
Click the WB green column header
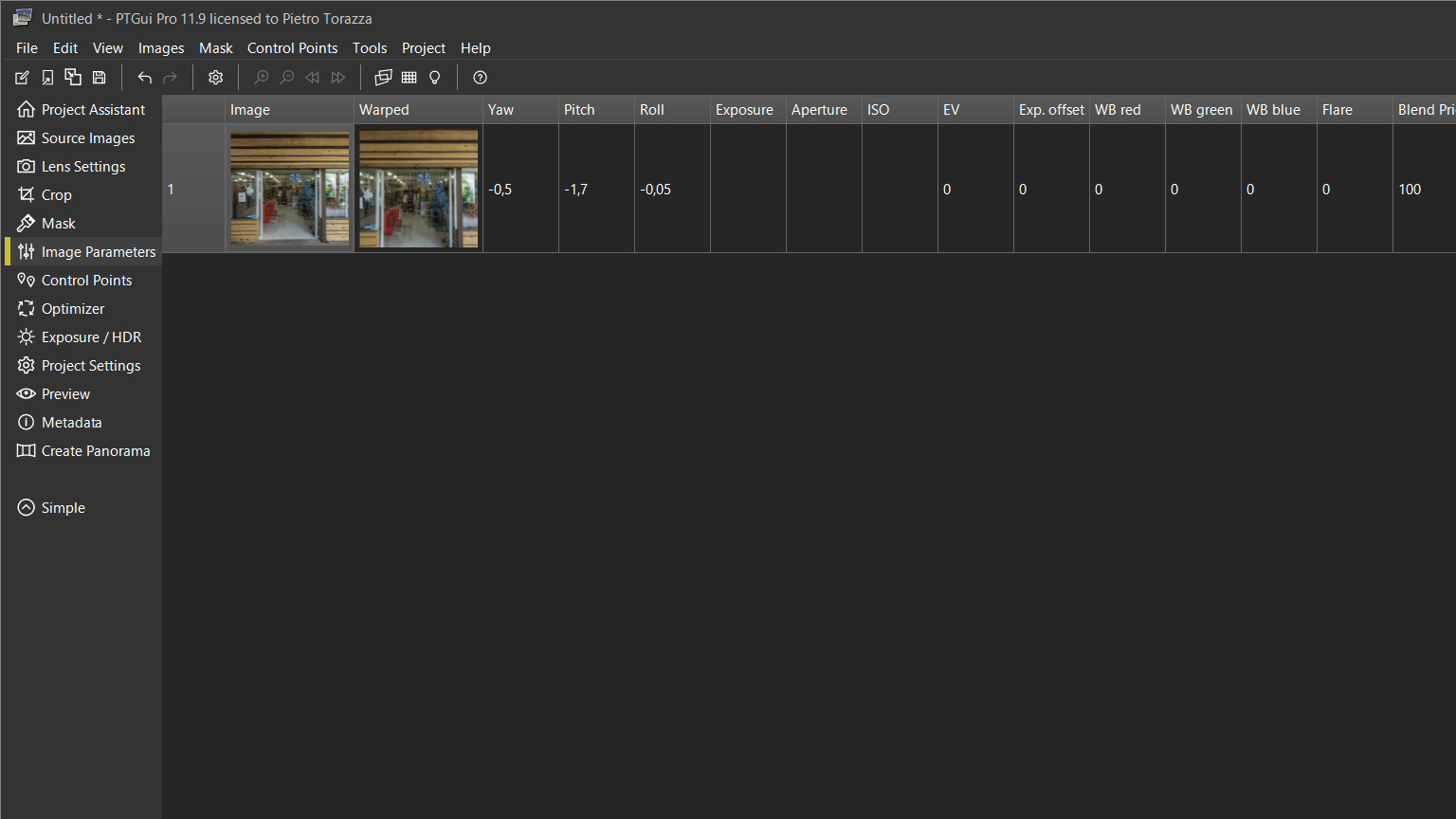tap(1203, 110)
